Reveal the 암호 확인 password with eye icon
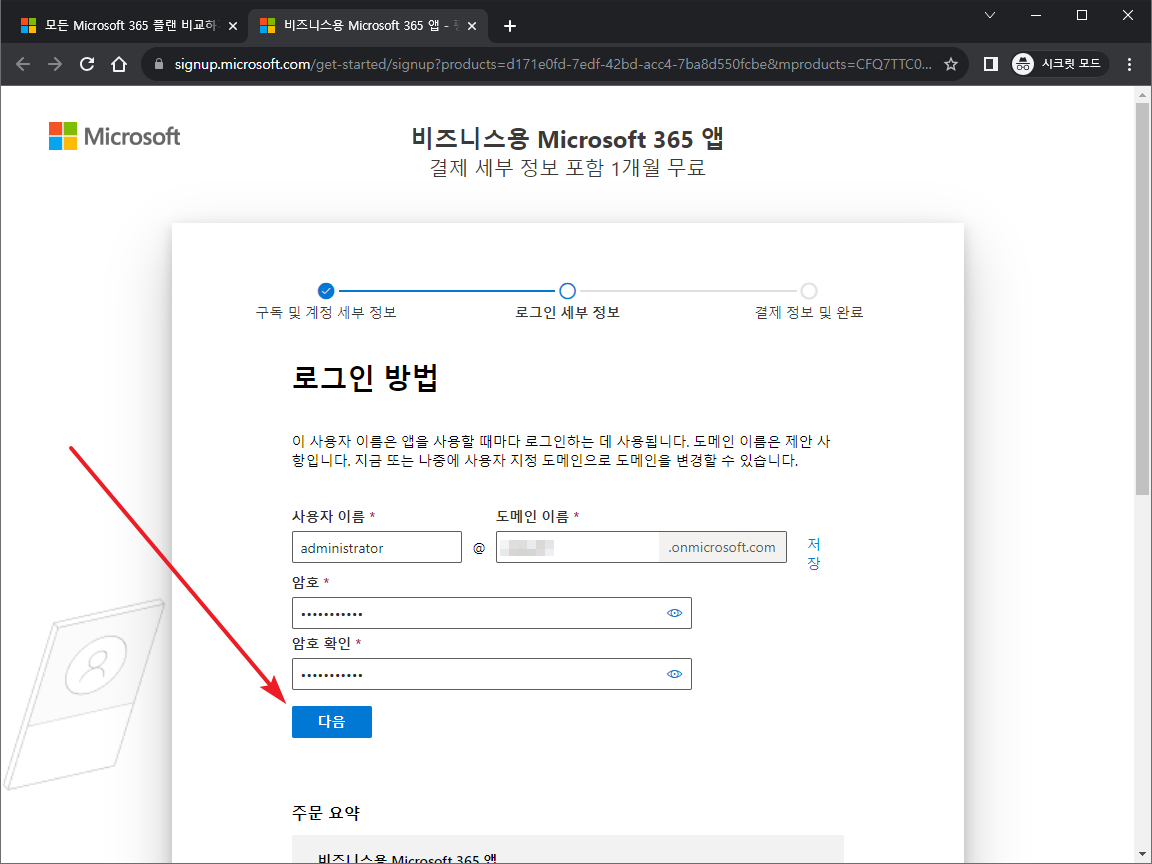 pos(674,674)
